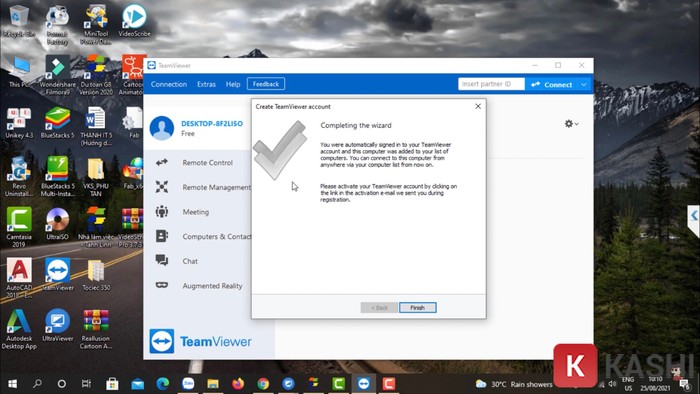This screenshot has width=700, height=394.
Task: Click the TeamViewer logo at sidebar bottom
Action: (x=200, y=341)
